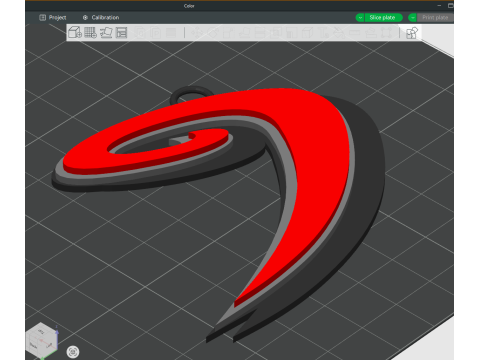Click the Top face of the view cube
The width and height of the screenshot is (480, 360).
[41, 331]
